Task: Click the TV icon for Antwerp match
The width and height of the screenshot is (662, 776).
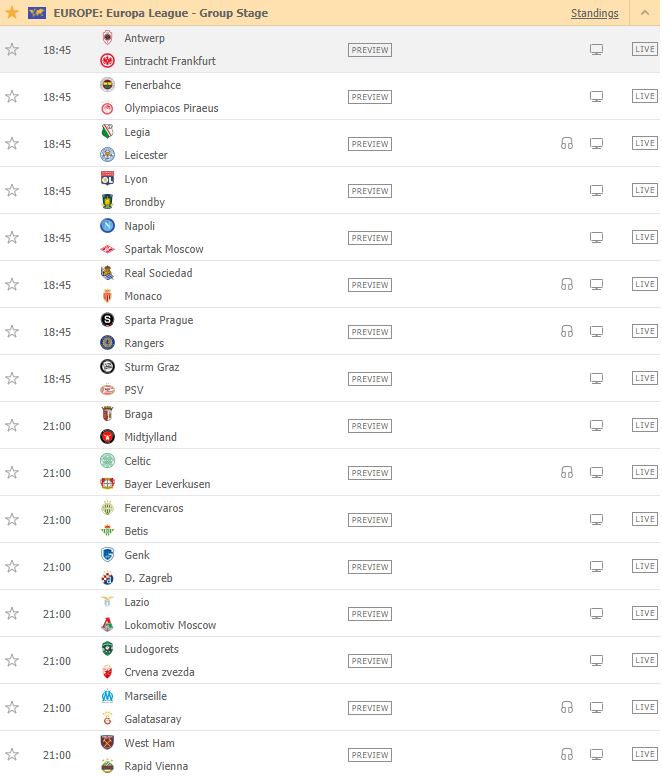Action: [x=596, y=50]
